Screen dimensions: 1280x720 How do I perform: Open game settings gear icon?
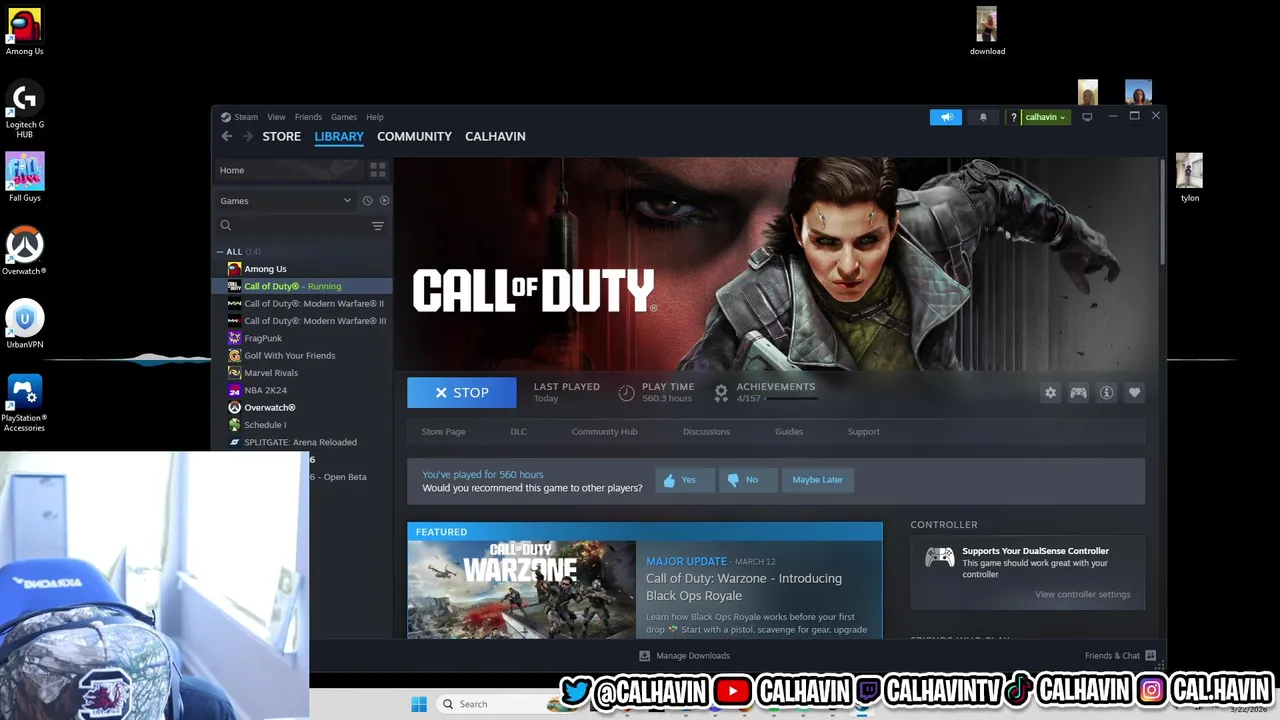[x=1050, y=393]
